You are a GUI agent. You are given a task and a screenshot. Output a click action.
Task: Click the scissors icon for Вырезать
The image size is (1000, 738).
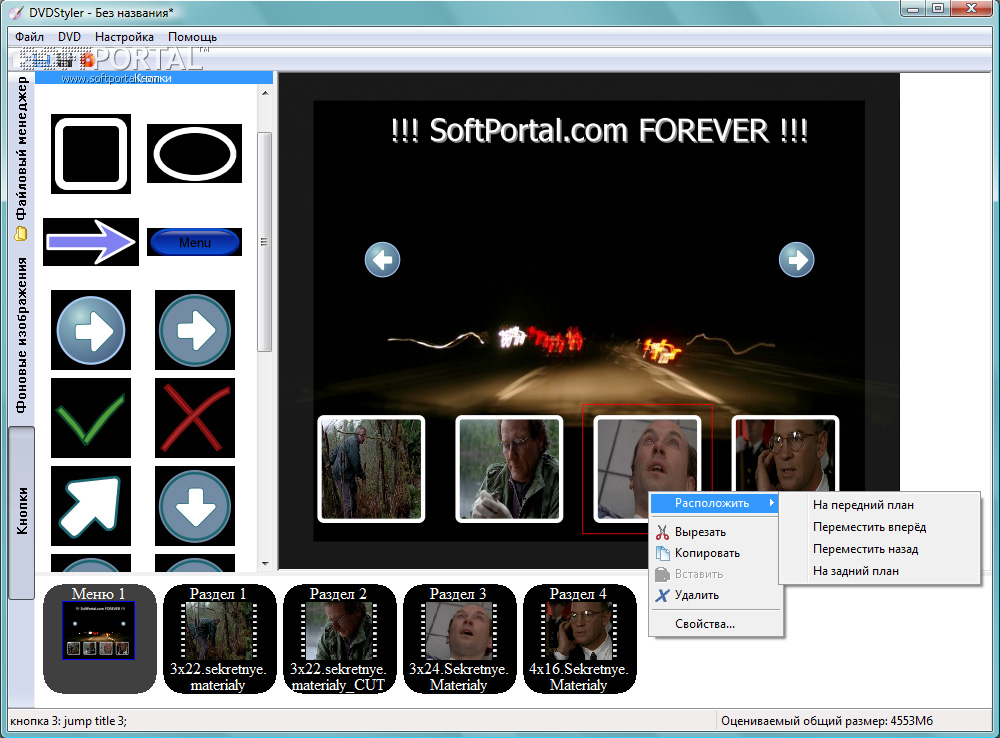point(663,532)
